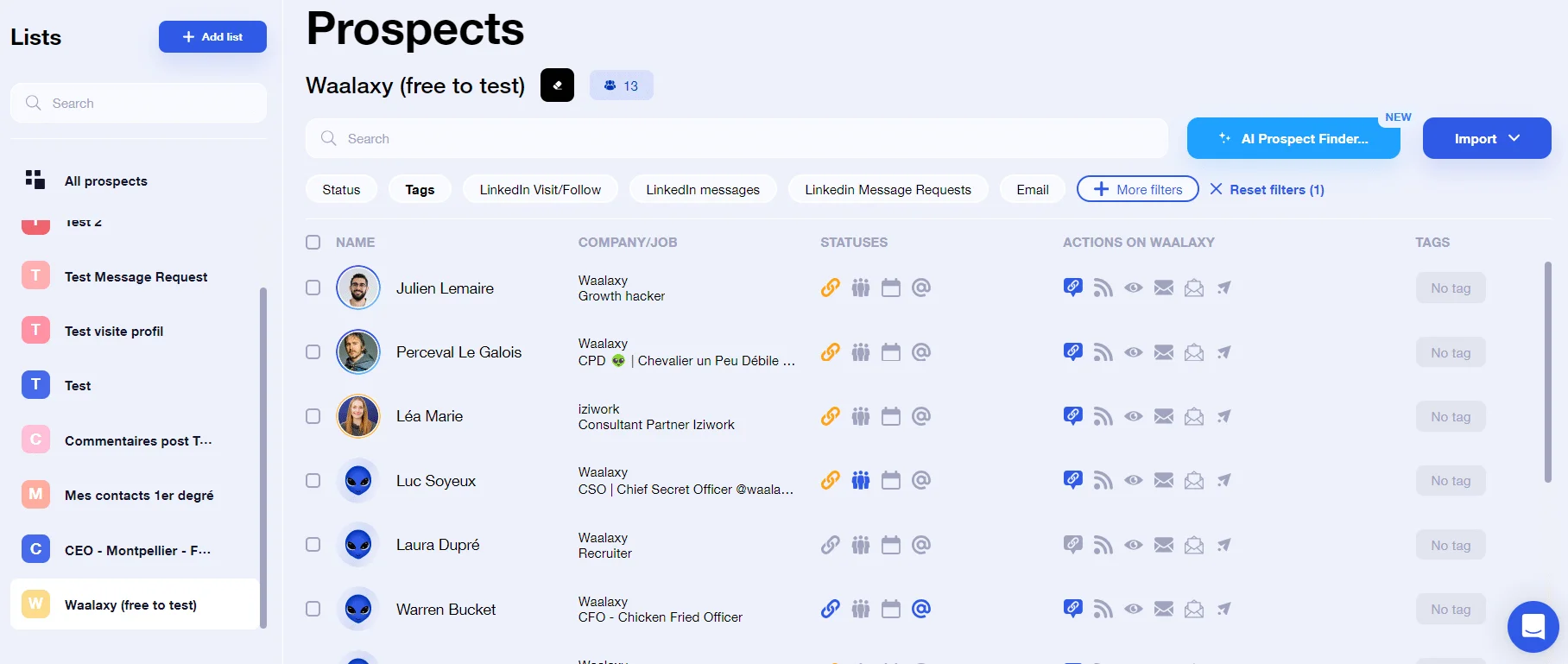Click Warren Bucket's paper plane action icon
The height and width of the screenshot is (664, 1568).
tap(1224, 609)
